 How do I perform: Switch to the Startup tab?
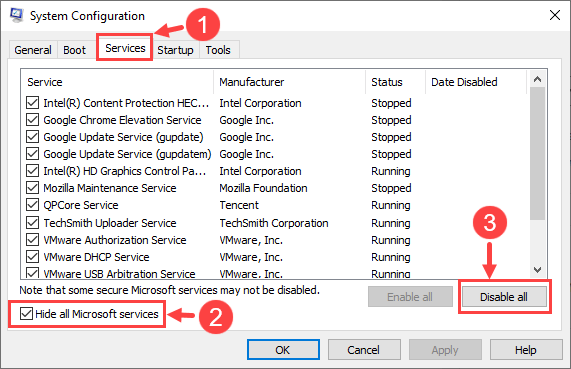[175, 50]
